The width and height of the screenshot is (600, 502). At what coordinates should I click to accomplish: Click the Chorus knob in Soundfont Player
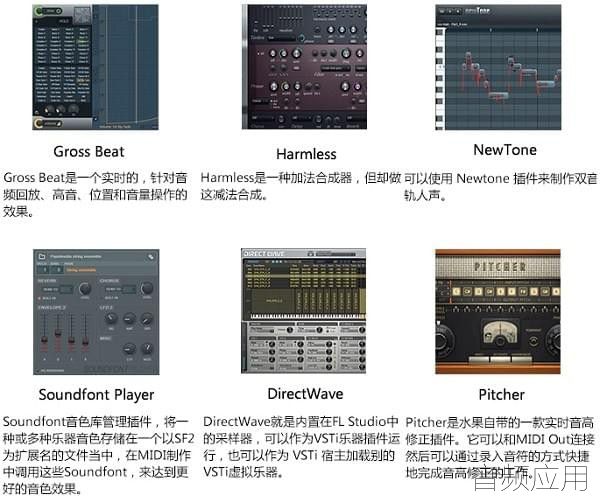(147, 288)
